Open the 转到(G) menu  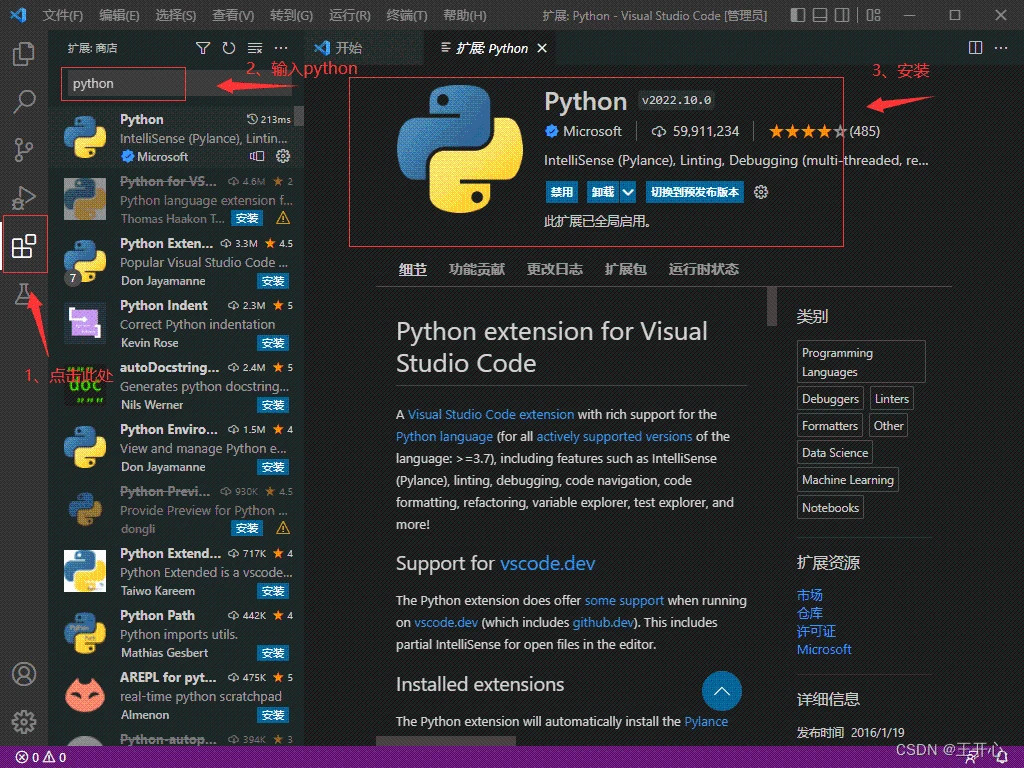(291, 15)
